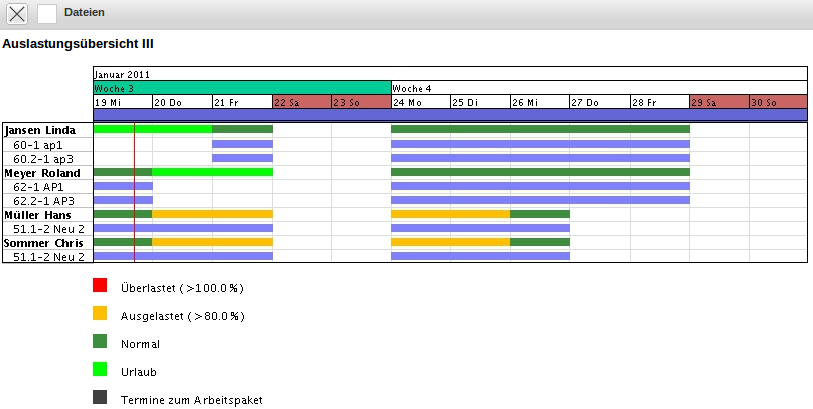Select the Meyer Roland resource row

(x=42, y=172)
